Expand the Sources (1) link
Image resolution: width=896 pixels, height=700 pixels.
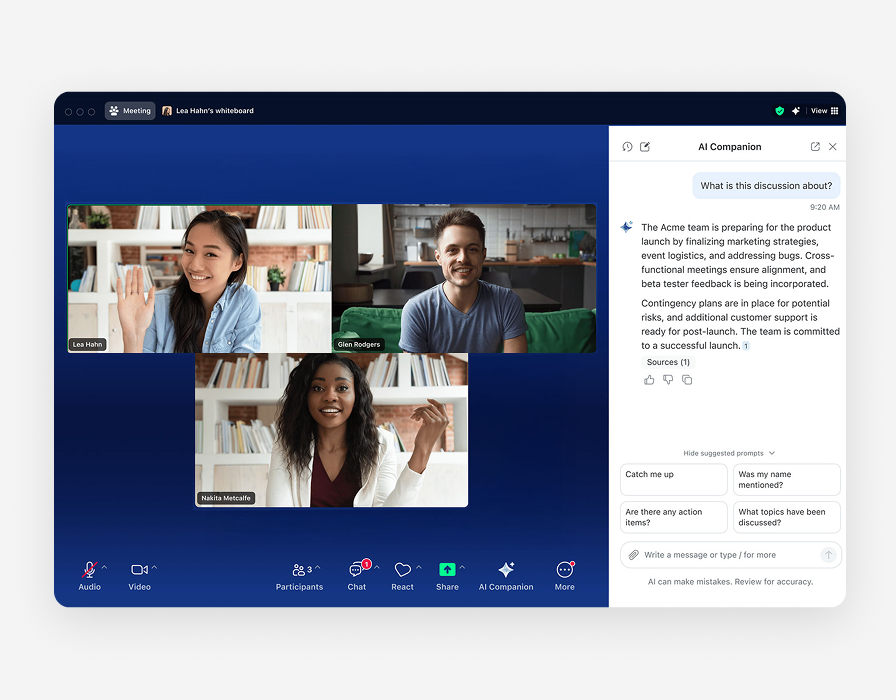click(668, 362)
